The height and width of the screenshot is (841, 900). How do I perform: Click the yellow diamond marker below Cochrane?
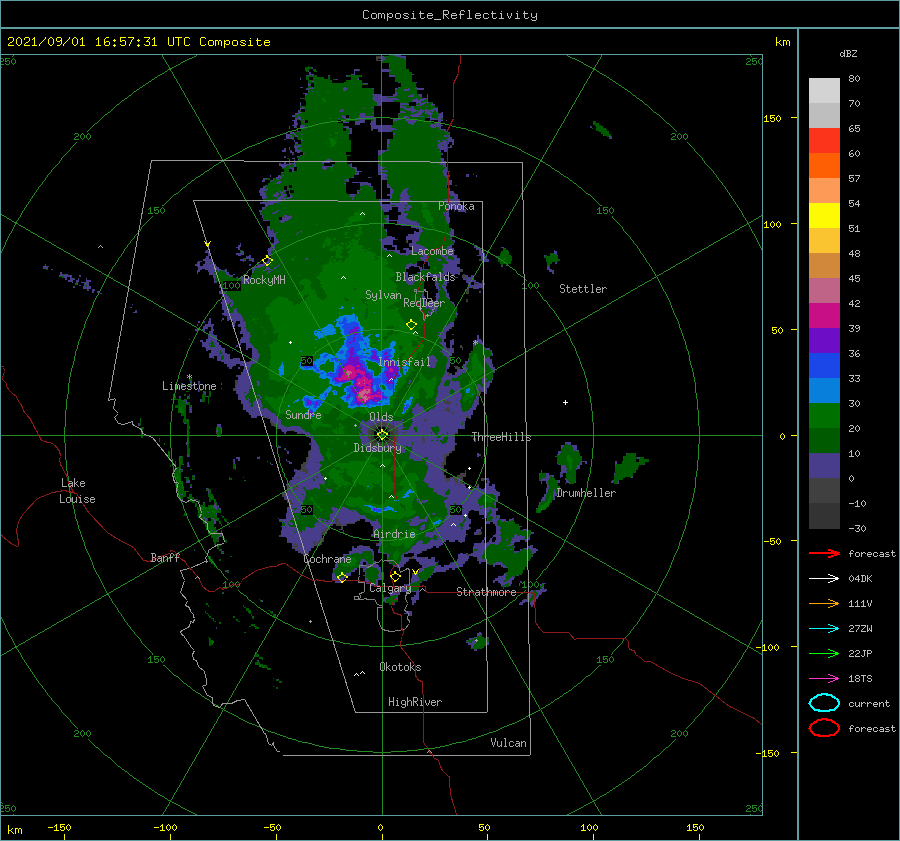click(342, 577)
